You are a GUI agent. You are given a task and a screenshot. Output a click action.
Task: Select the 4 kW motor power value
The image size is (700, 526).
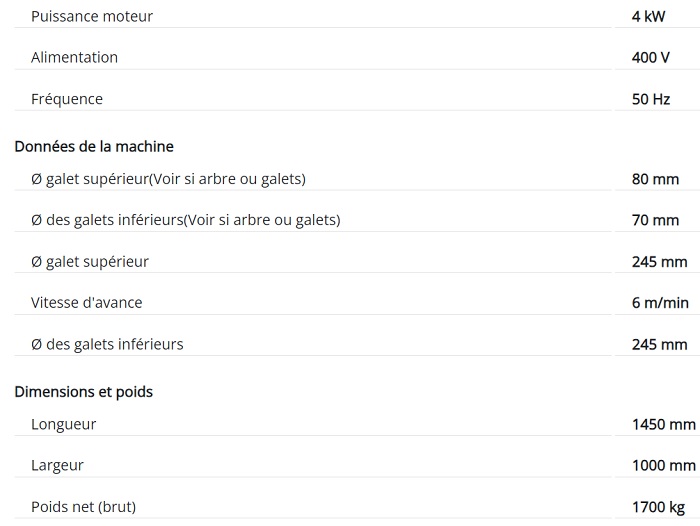tap(649, 16)
